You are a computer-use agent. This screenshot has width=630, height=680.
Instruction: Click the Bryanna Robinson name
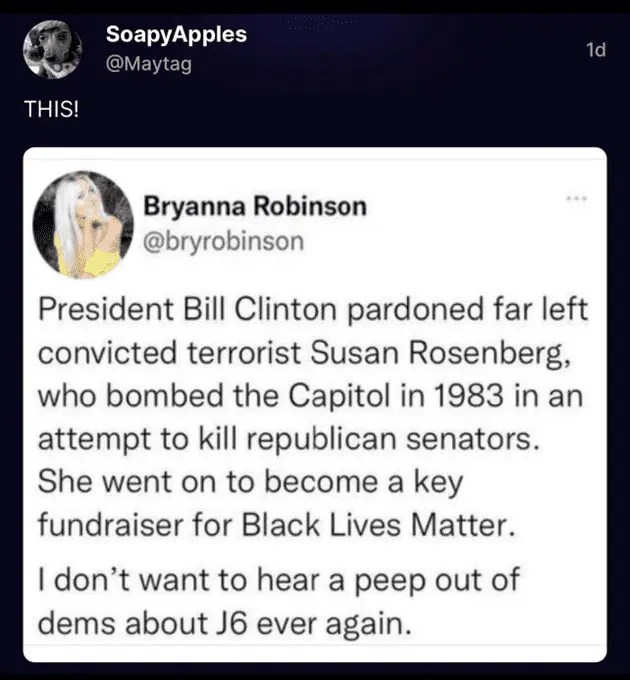click(256, 207)
